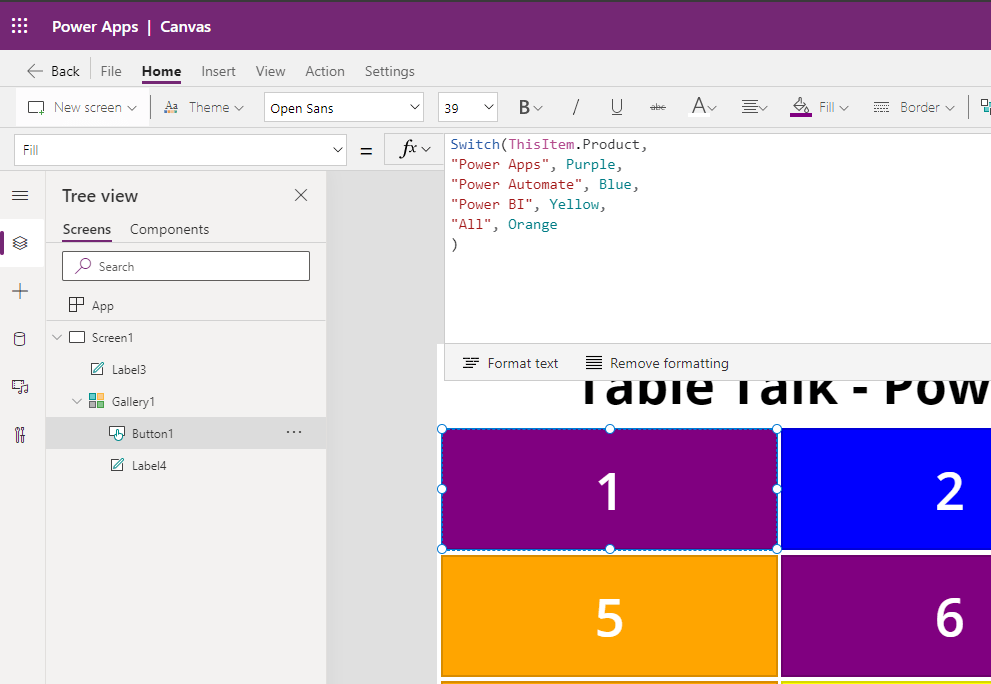Click the Power Apps title link
Image resolution: width=991 pixels, height=684 pixels.
[95, 27]
